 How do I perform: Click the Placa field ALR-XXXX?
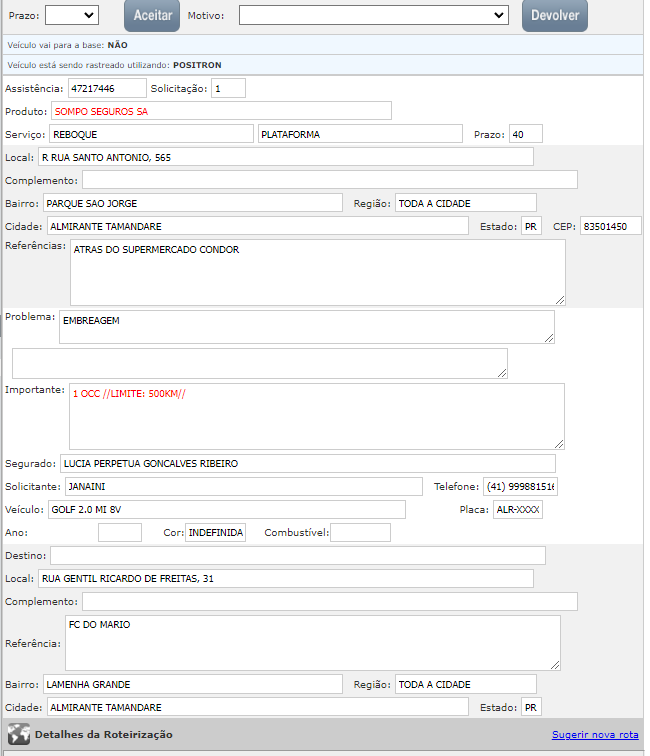(x=518, y=510)
